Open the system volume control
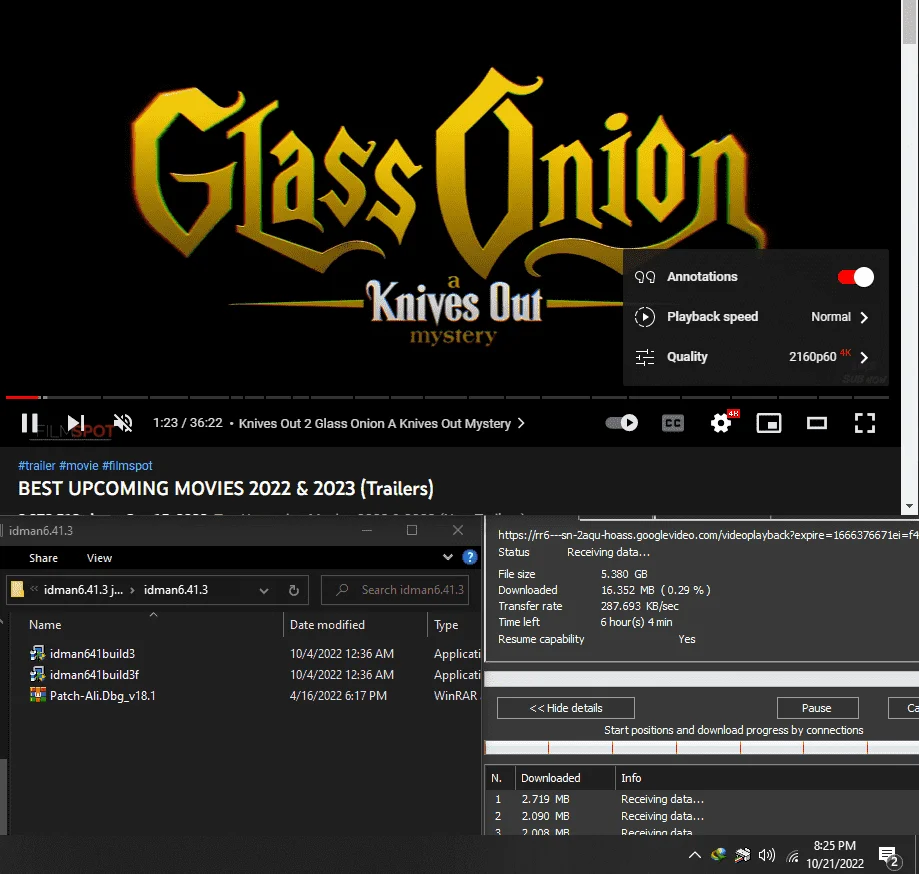 [x=767, y=855]
